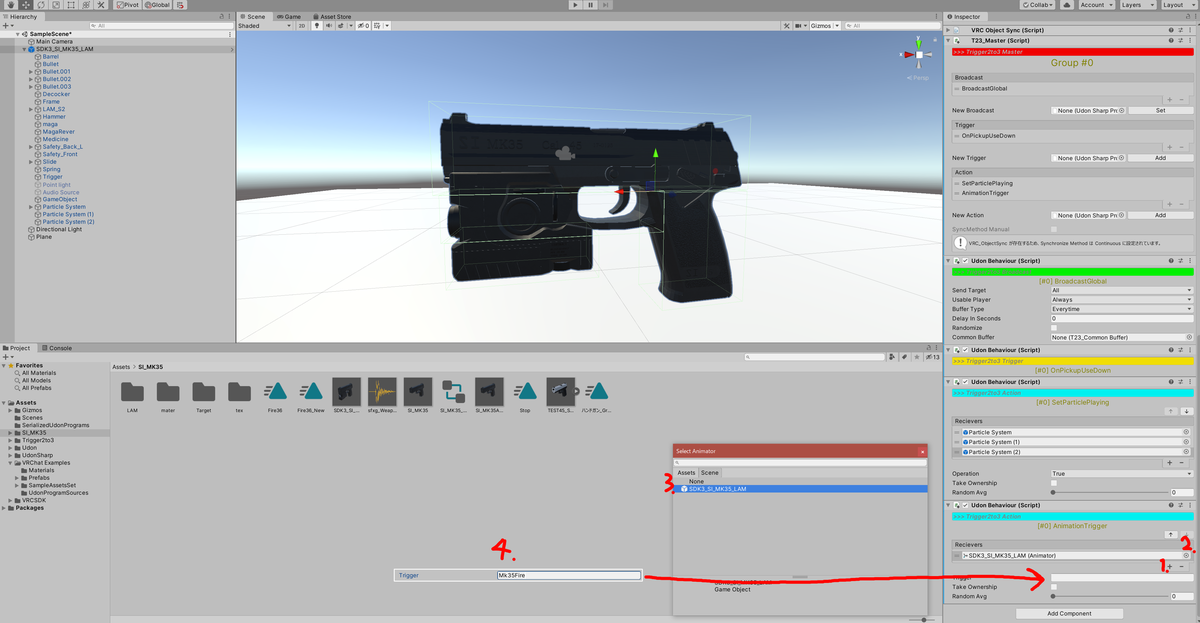The height and width of the screenshot is (623, 1200).
Task: Click the plus icon under the Particle System receivers list
Action: 1170,463
